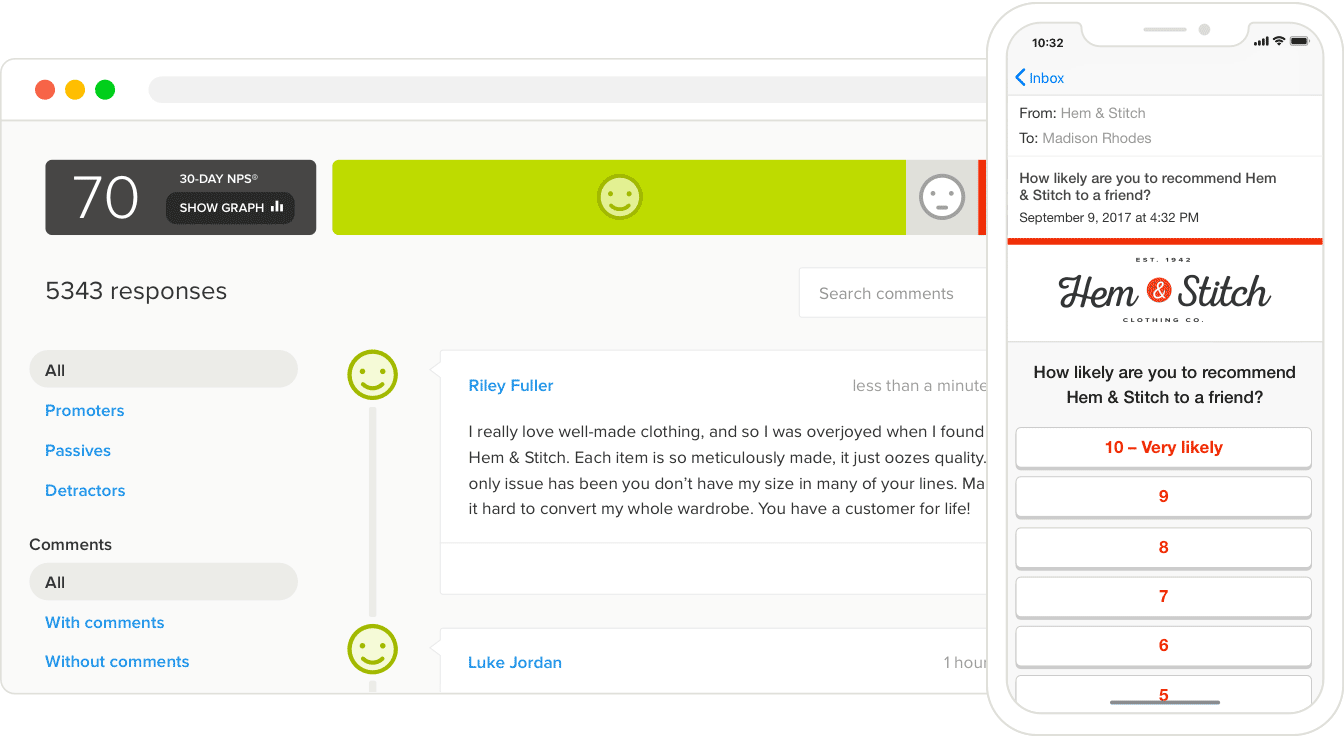Tap the September 9, 2017 timestamp
The height and width of the screenshot is (738, 1344).
coord(1109,217)
